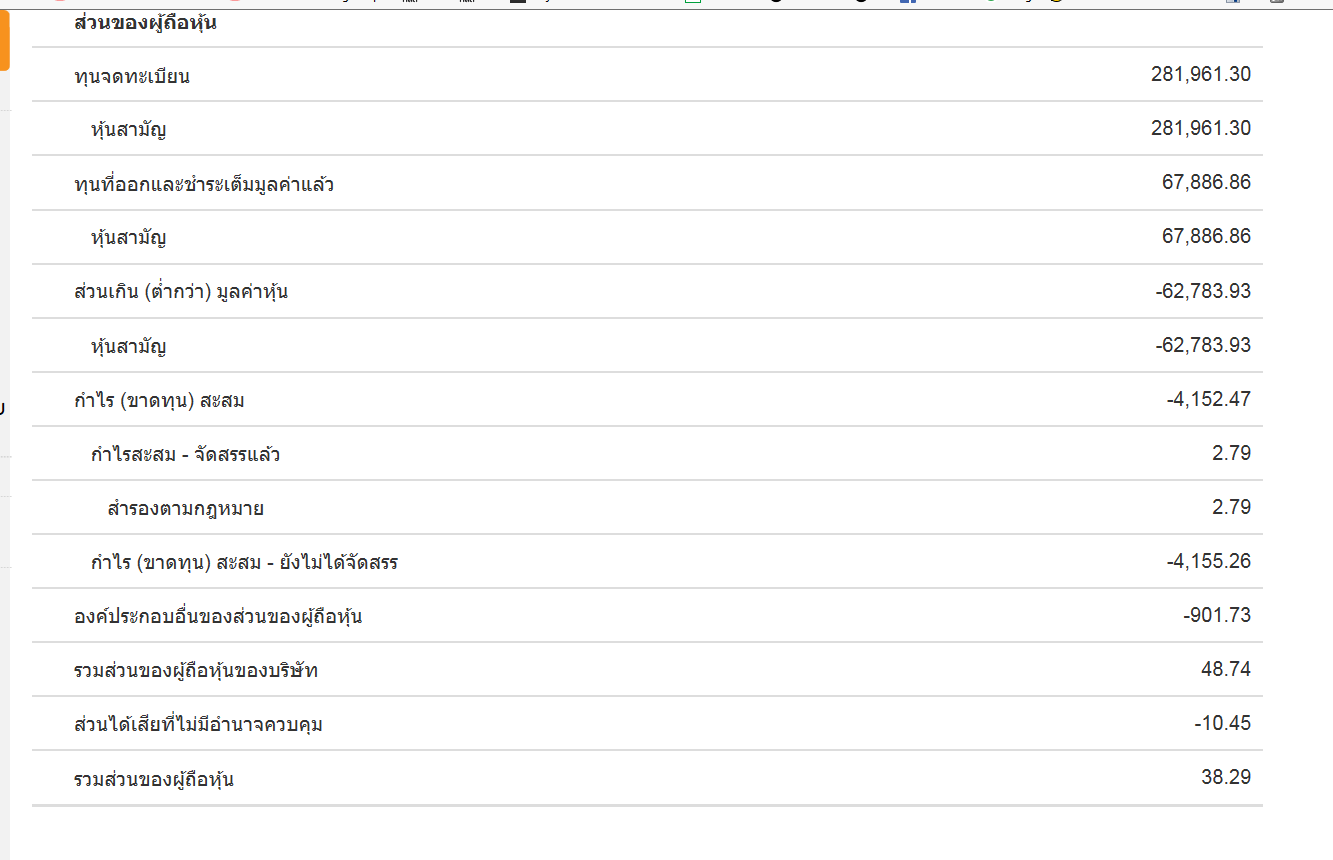Select 'รวมส่วนของผู้ถือหุ้น' label beside 38.29
The height and width of the screenshot is (860, 1333).
pyautogui.click(x=154, y=779)
